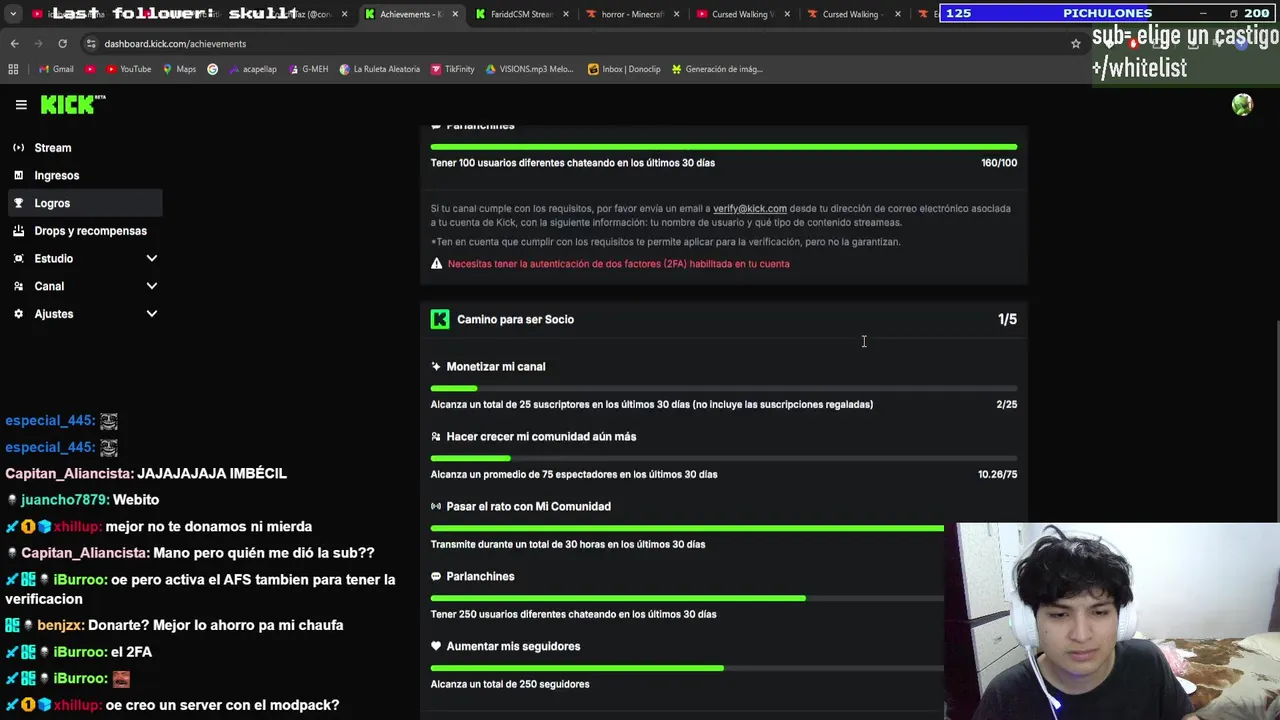Open the TikFinity bookmark
The width and height of the screenshot is (1280, 720).
pyautogui.click(x=452, y=69)
